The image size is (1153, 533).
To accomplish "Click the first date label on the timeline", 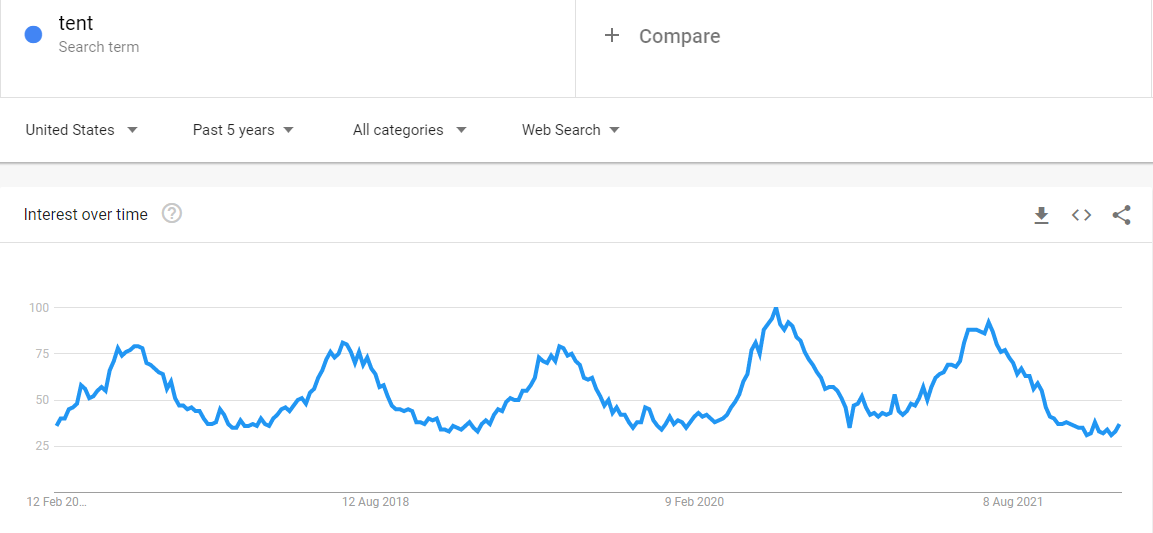I will click(57, 502).
